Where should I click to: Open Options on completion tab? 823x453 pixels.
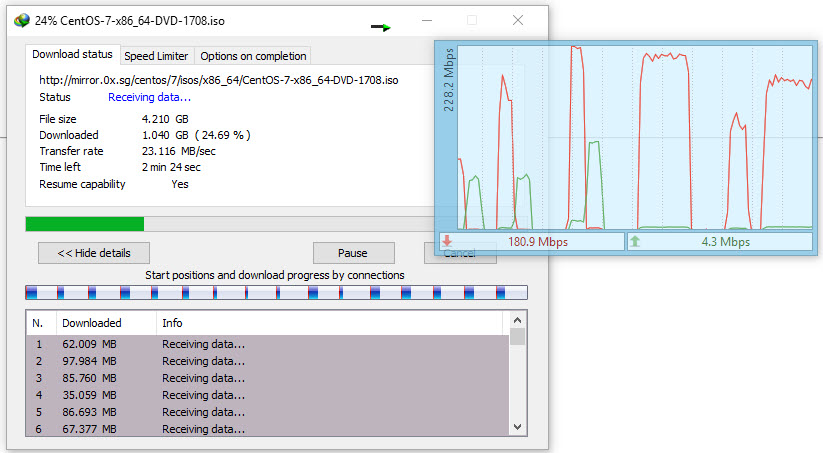click(x=253, y=56)
